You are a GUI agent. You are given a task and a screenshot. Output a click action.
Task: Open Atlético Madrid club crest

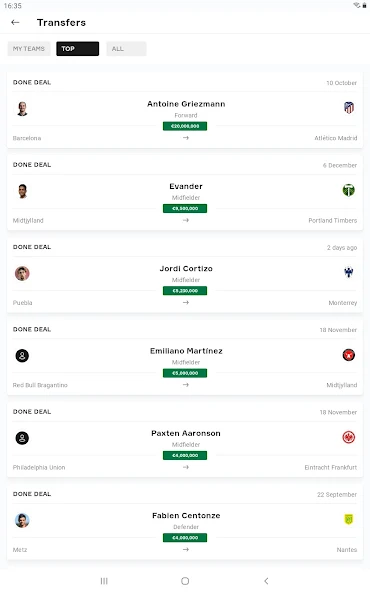(349, 108)
